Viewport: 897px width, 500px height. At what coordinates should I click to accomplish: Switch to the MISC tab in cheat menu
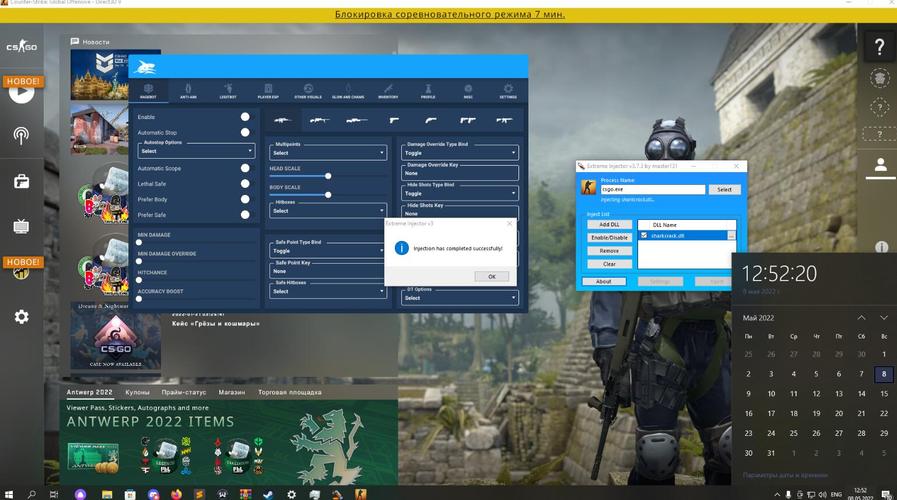(x=468, y=90)
